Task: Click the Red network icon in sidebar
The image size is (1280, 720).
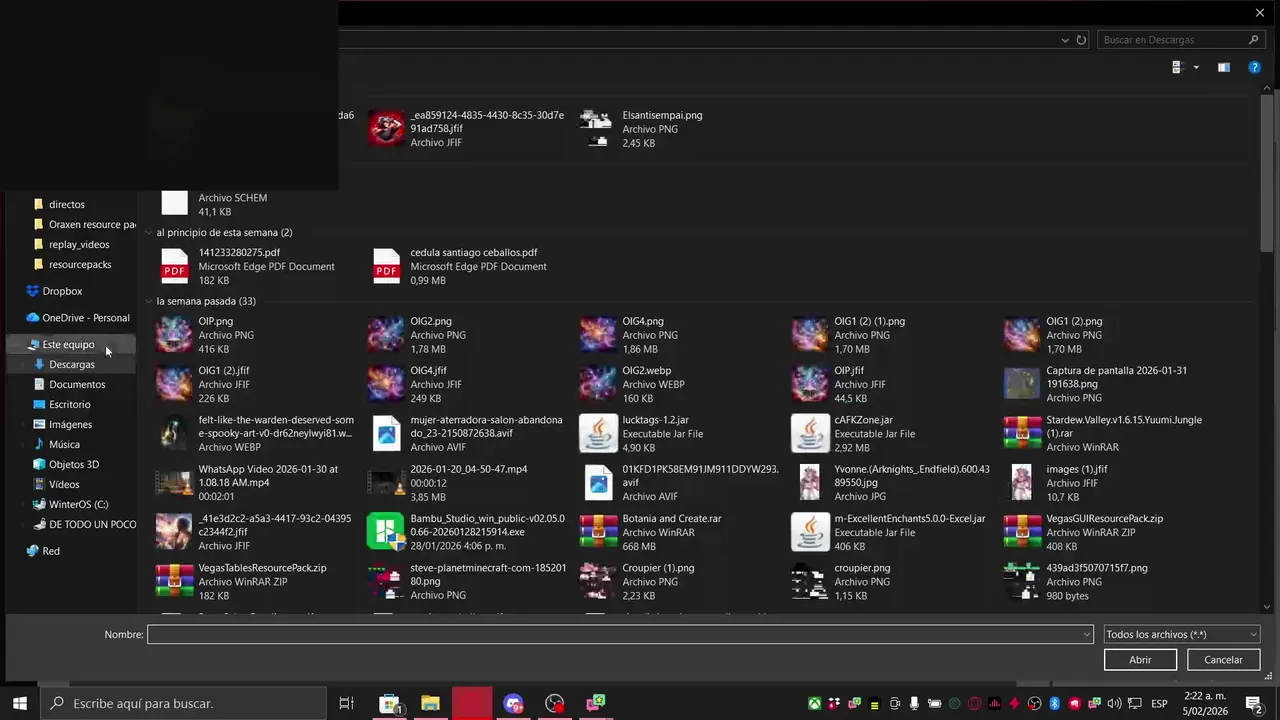Action: 33,551
